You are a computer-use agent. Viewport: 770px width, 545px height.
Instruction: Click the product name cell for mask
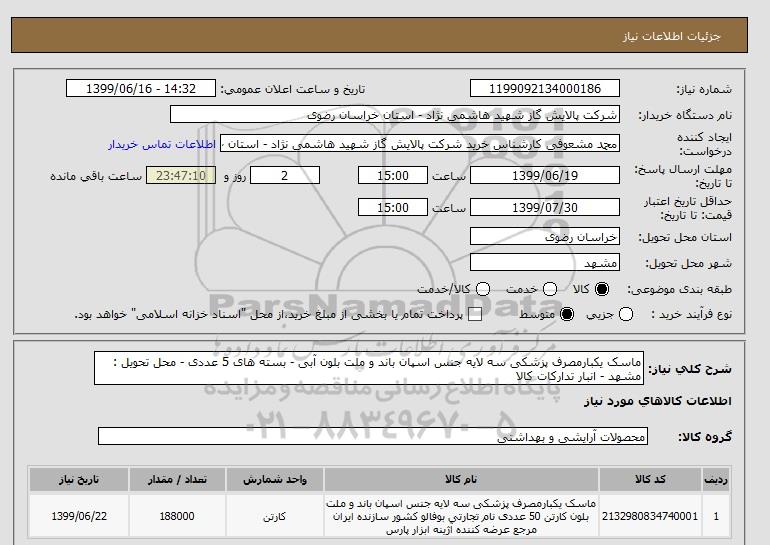[x=461, y=516]
